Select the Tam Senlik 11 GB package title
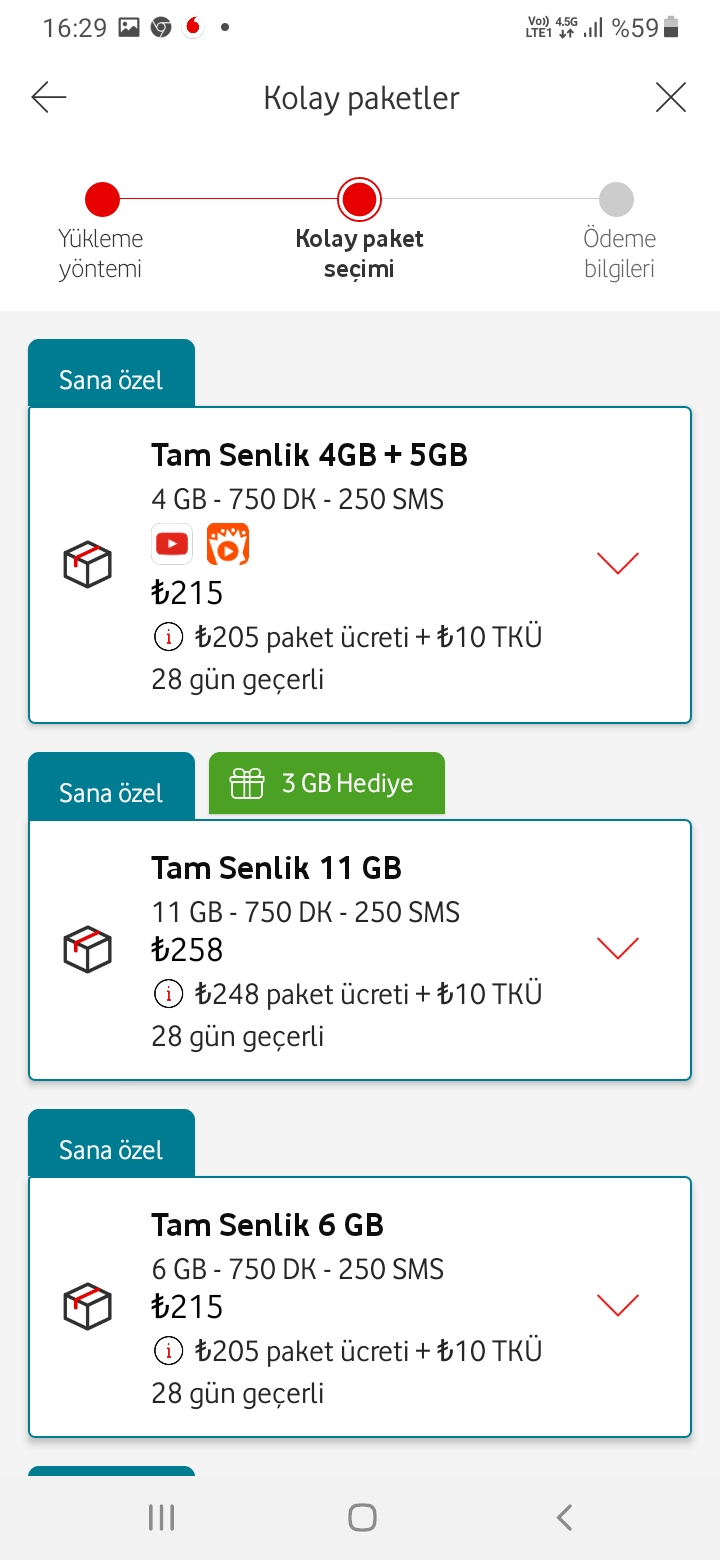 click(x=277, y=868)
